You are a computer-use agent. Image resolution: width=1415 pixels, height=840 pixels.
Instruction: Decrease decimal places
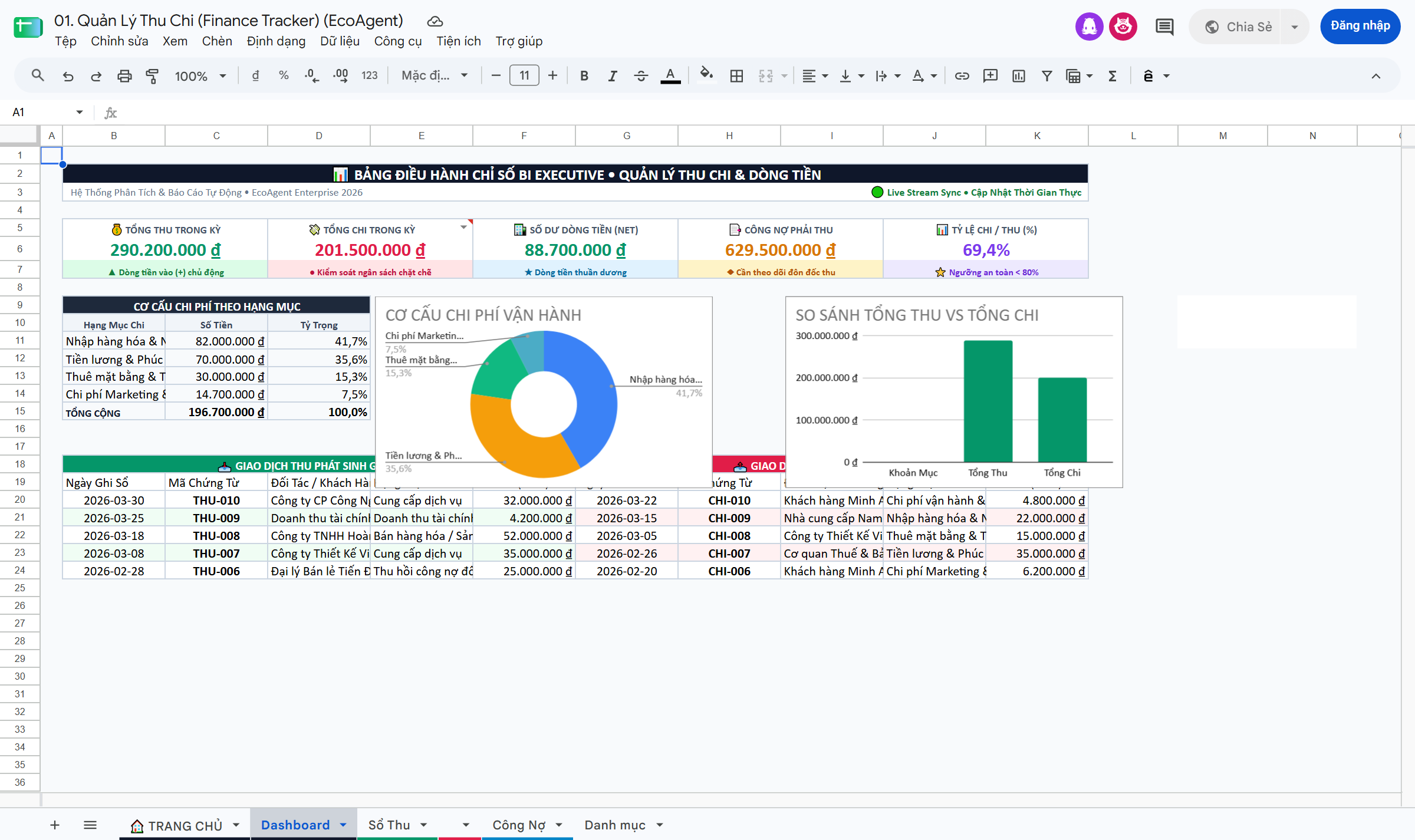click(x=311, y=75)
